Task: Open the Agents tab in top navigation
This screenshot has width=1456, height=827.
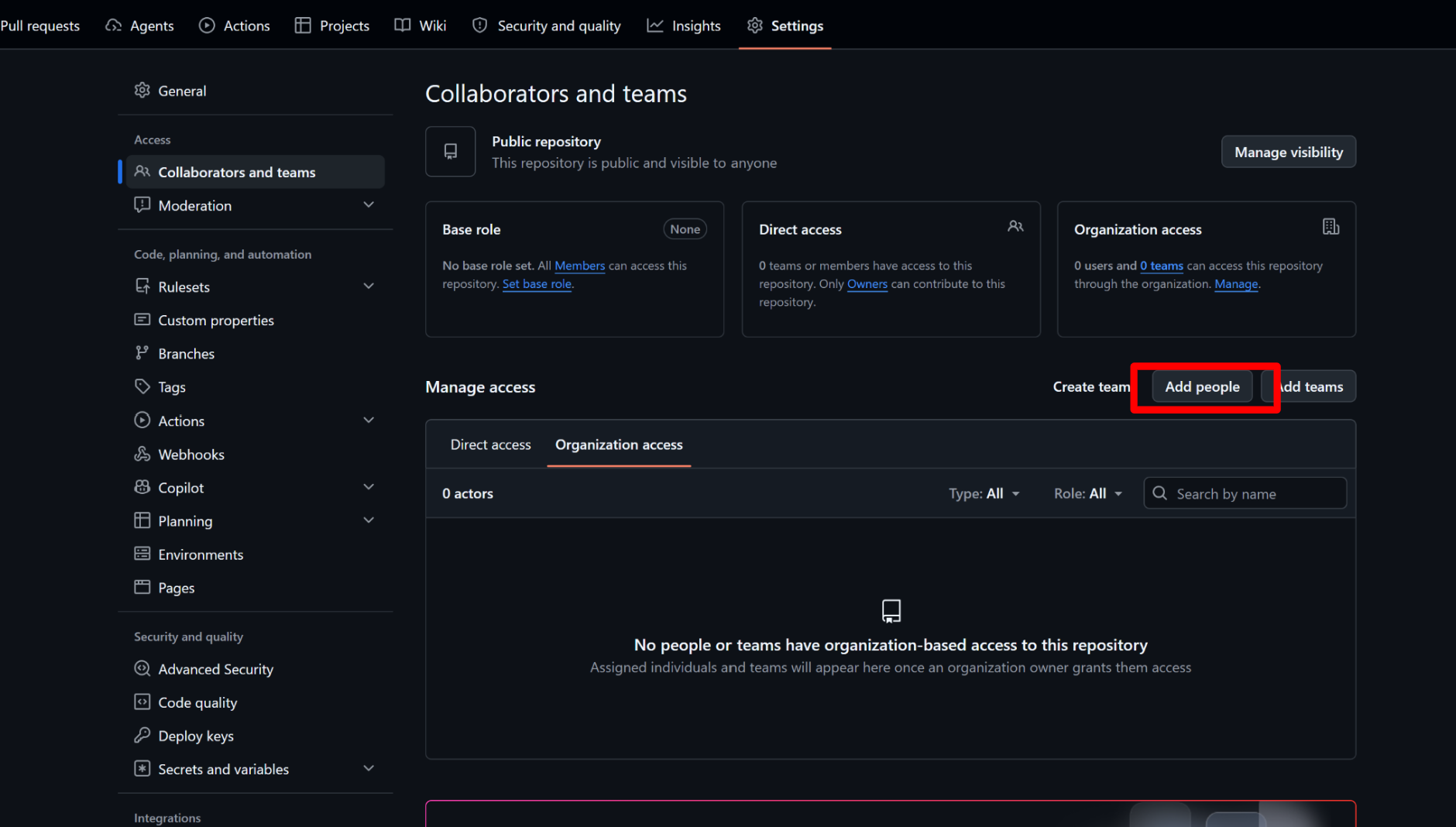Action: point(139,26)
